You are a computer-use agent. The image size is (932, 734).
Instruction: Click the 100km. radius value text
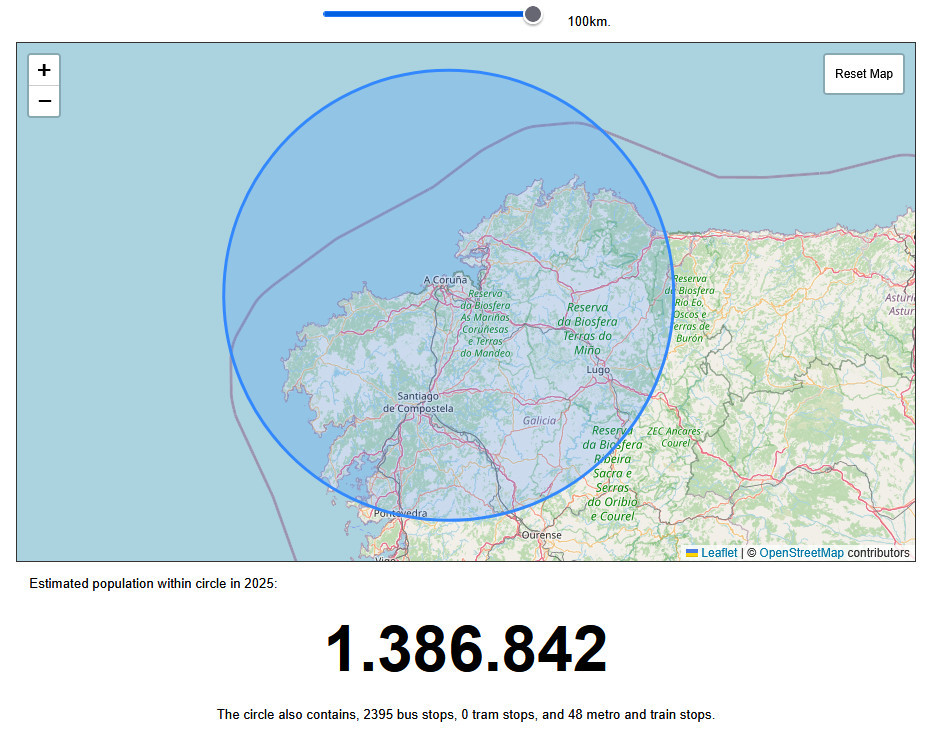pyautogui.click(x=589, y=21)
